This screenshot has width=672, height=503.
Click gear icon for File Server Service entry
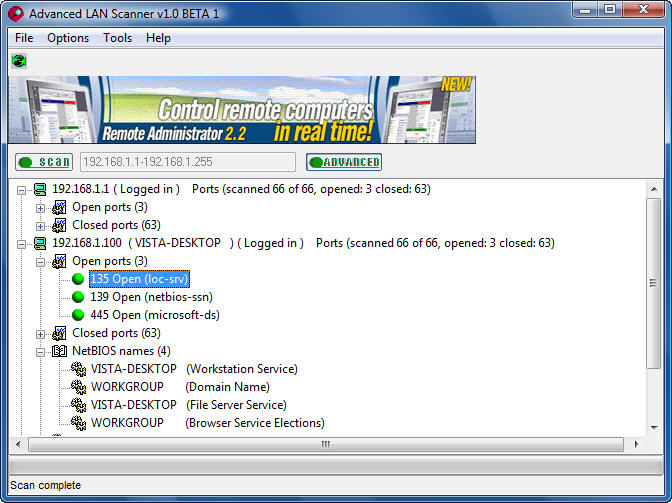(x=78, y=405)
